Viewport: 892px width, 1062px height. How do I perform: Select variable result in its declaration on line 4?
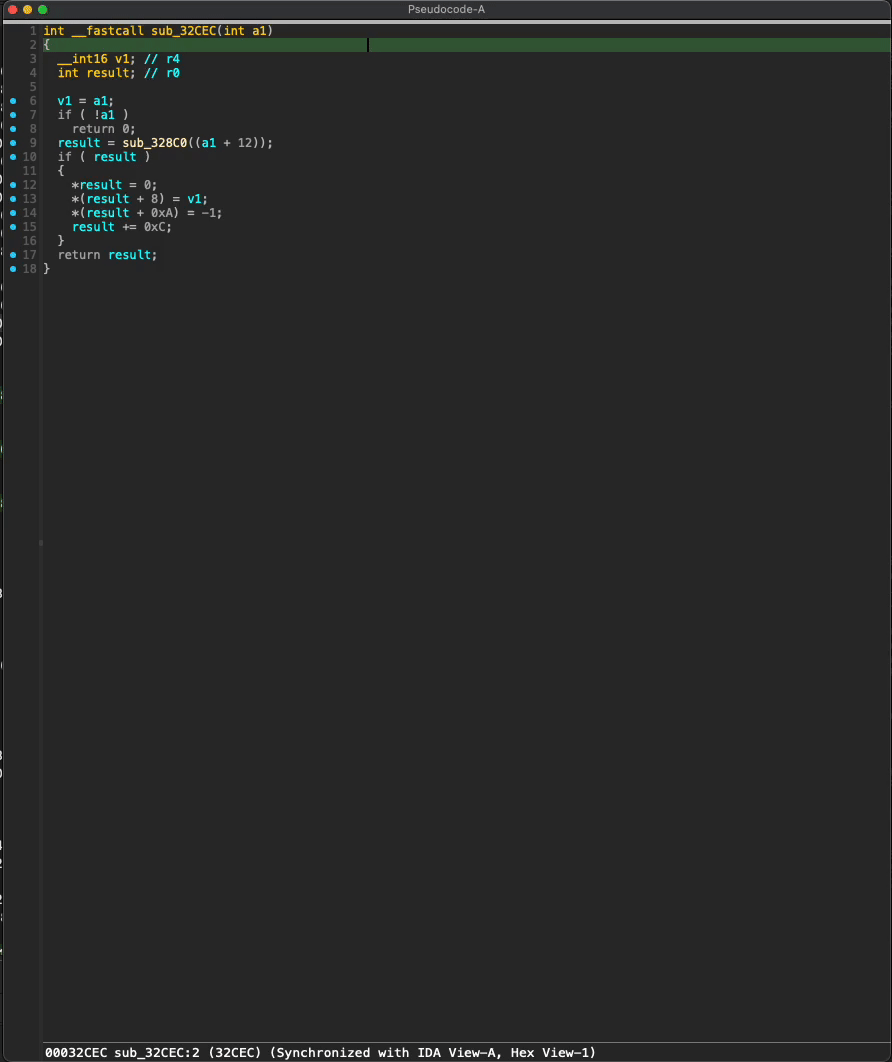click(108, 73)
